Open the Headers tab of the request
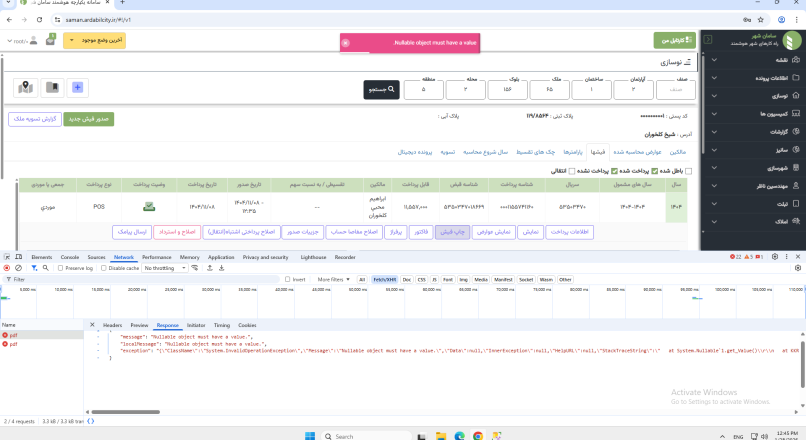 pyautogui.click(x=113, y=325)
